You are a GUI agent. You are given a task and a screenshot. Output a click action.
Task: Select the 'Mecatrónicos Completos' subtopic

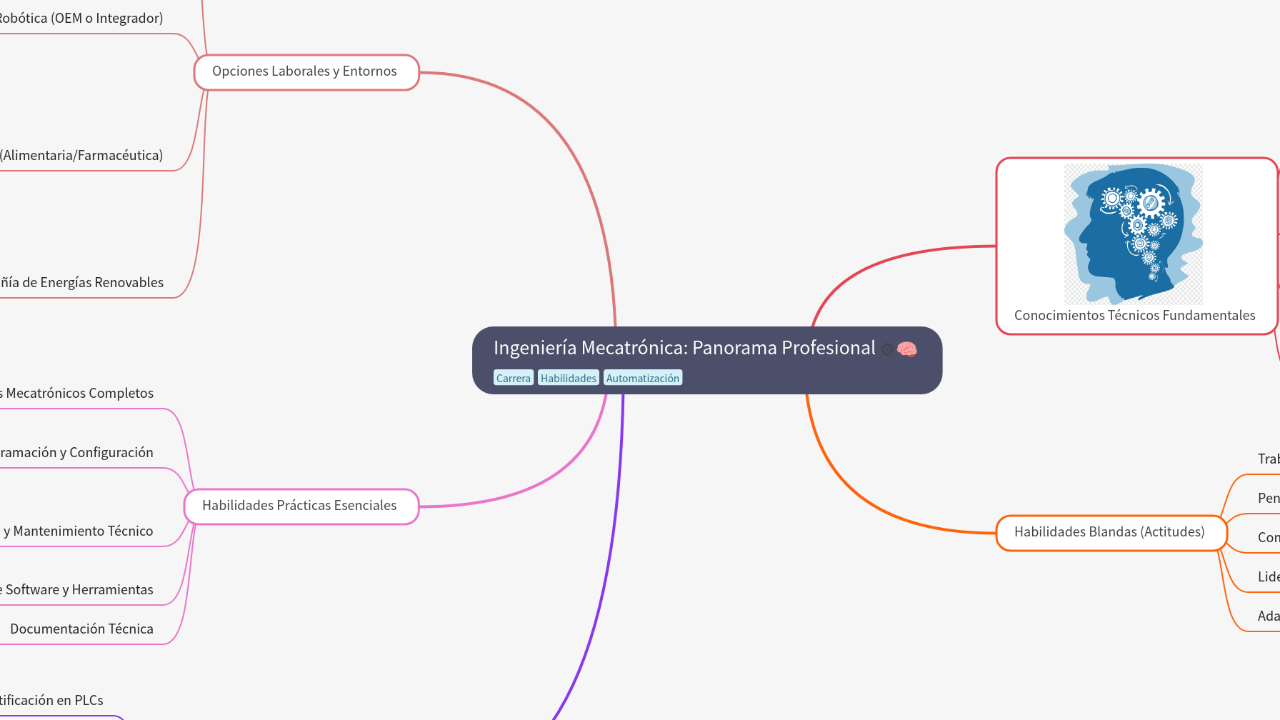pos(76,393)
